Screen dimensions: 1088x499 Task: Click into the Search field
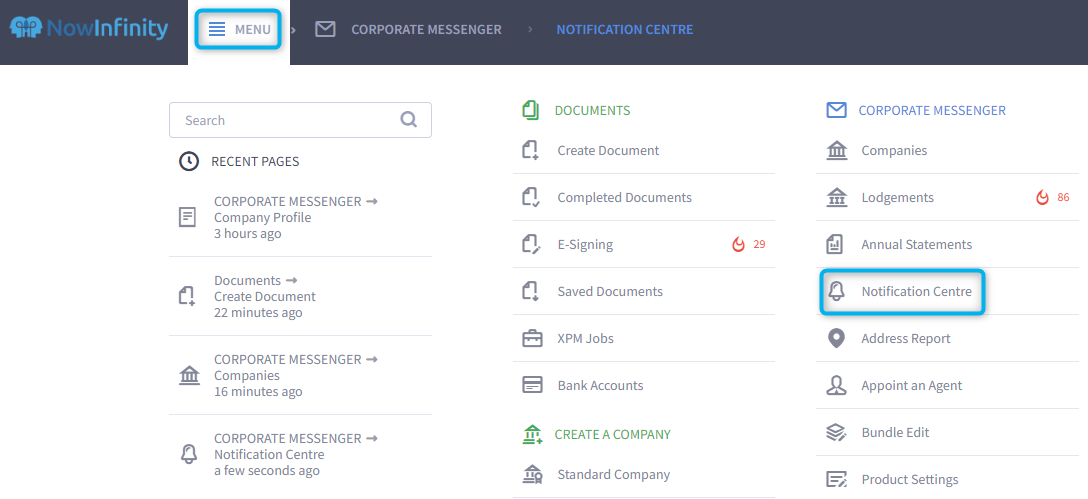[300, 120]
